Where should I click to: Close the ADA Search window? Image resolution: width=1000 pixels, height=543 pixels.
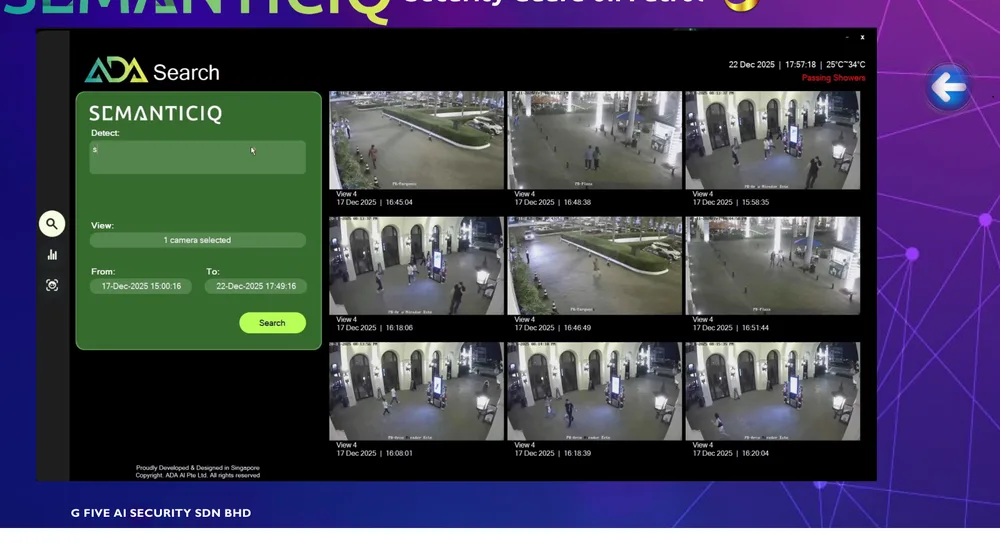862,38
